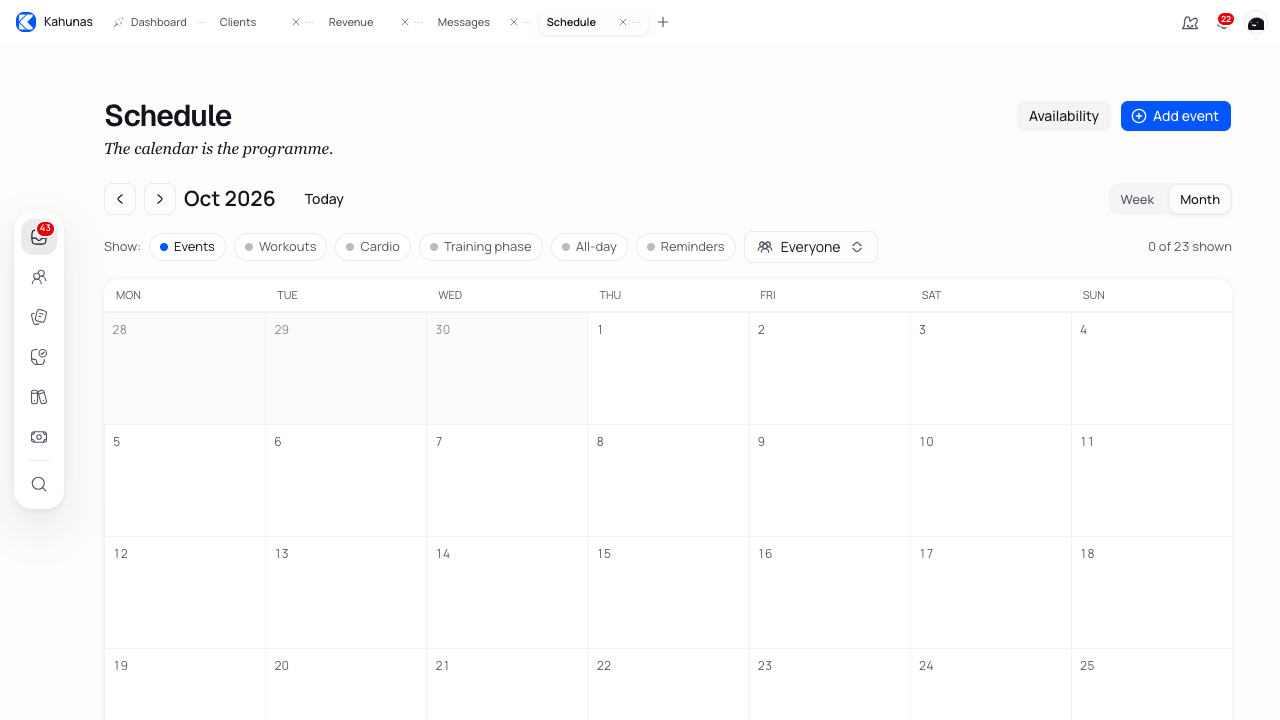Open options menu on Messages tab
Image resolution: width=1280 pixels, height=720 pixels.
pyautogui.click(x=527, y=22)
